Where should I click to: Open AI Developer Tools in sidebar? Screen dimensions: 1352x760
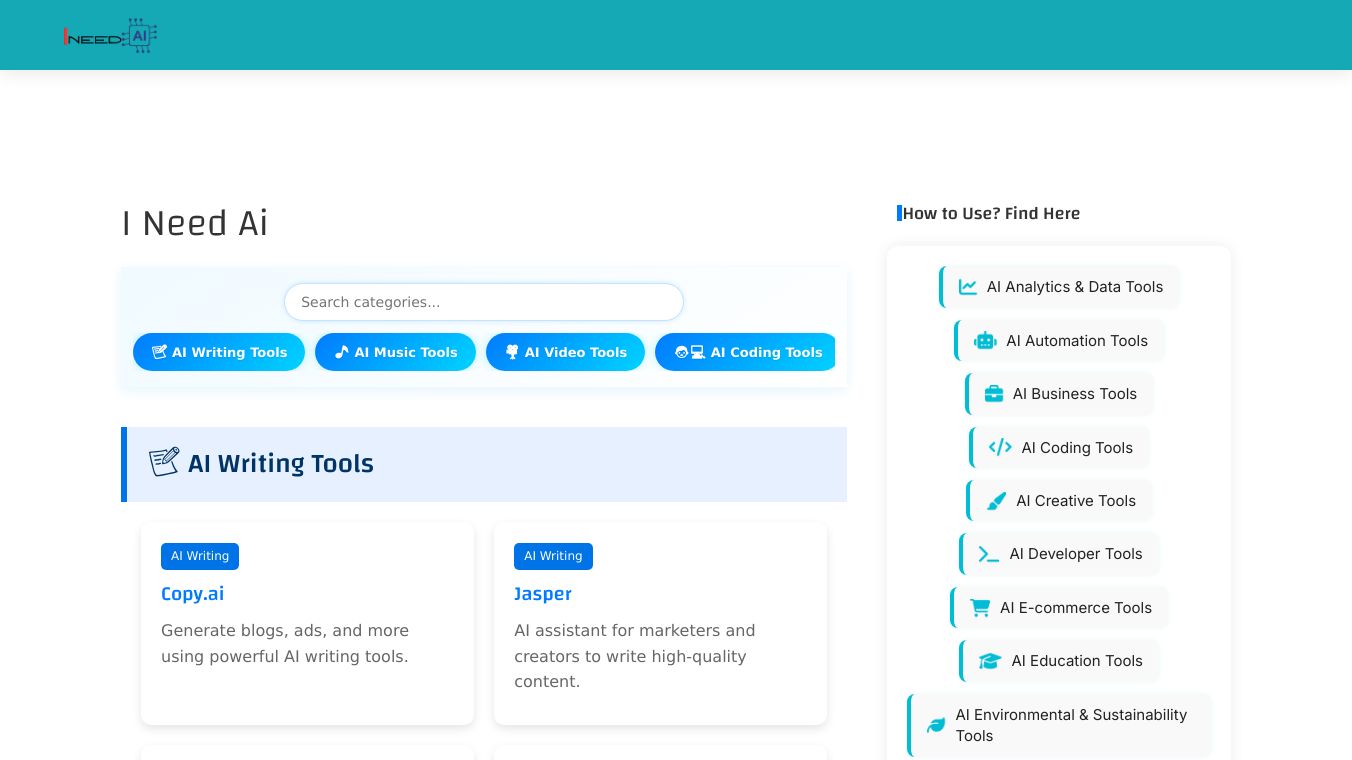click(1060, 554)
